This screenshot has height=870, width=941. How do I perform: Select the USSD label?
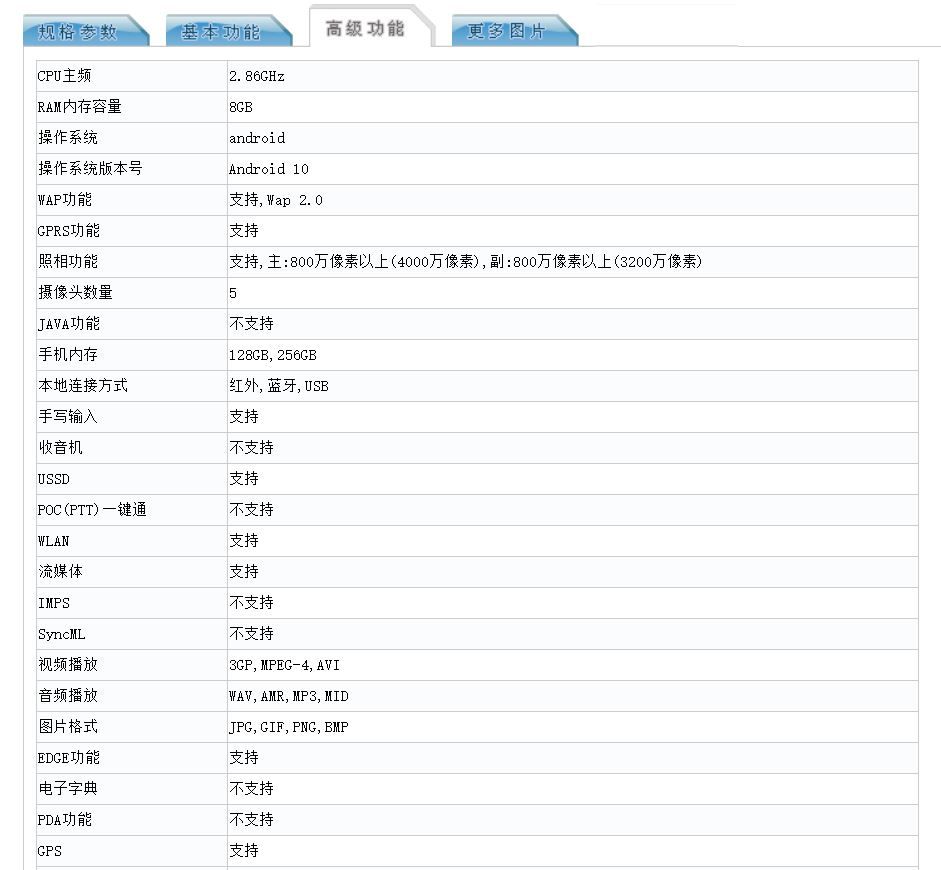pyautogui.click(x=53, y=479)
